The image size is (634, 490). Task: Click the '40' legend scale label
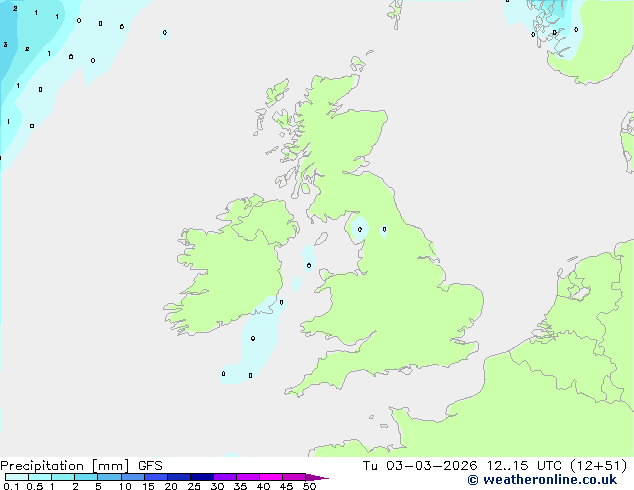[263, 486]
